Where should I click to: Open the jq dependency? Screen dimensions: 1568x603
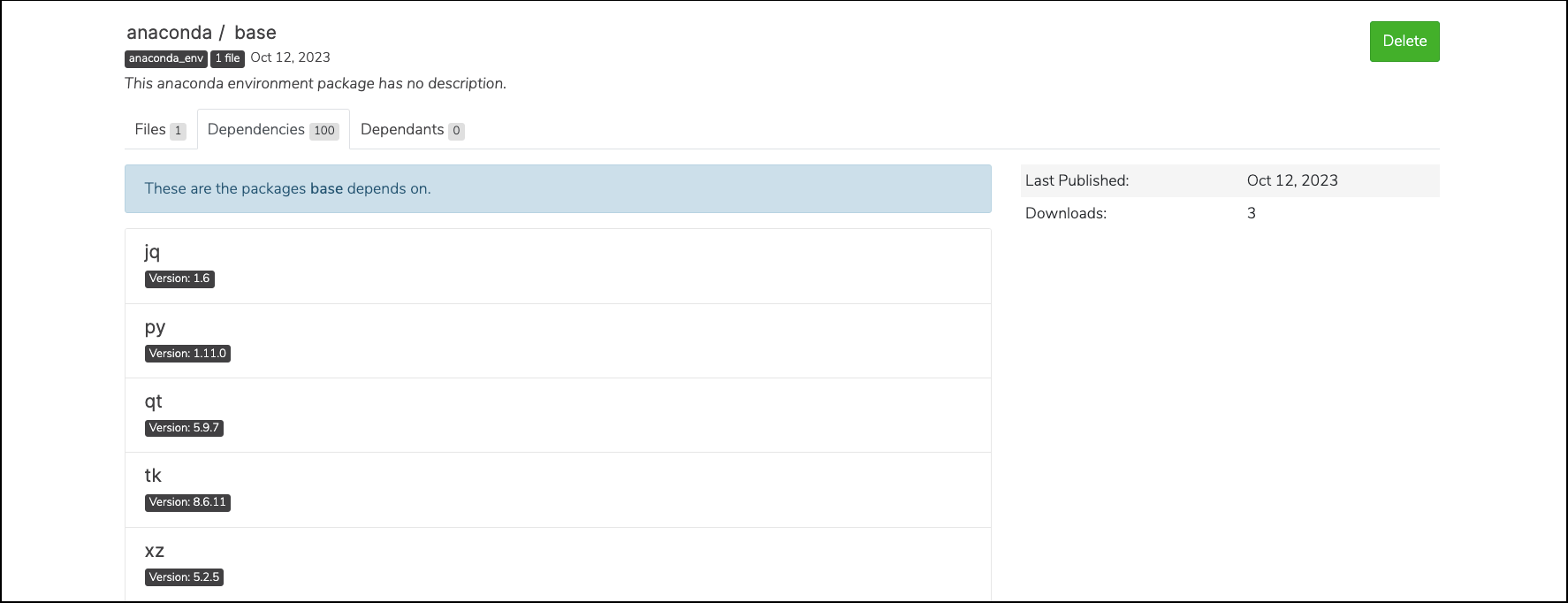[152, 252]
